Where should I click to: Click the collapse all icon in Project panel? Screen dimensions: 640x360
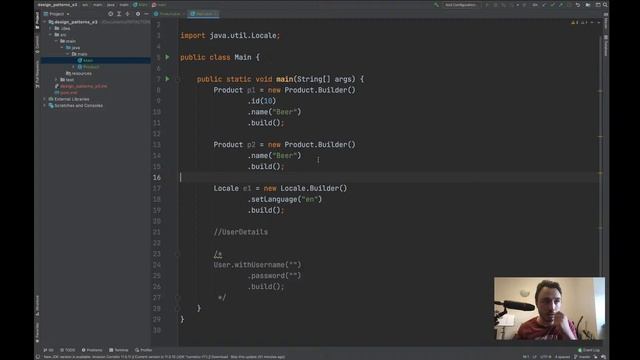click(x=128, y=14)
